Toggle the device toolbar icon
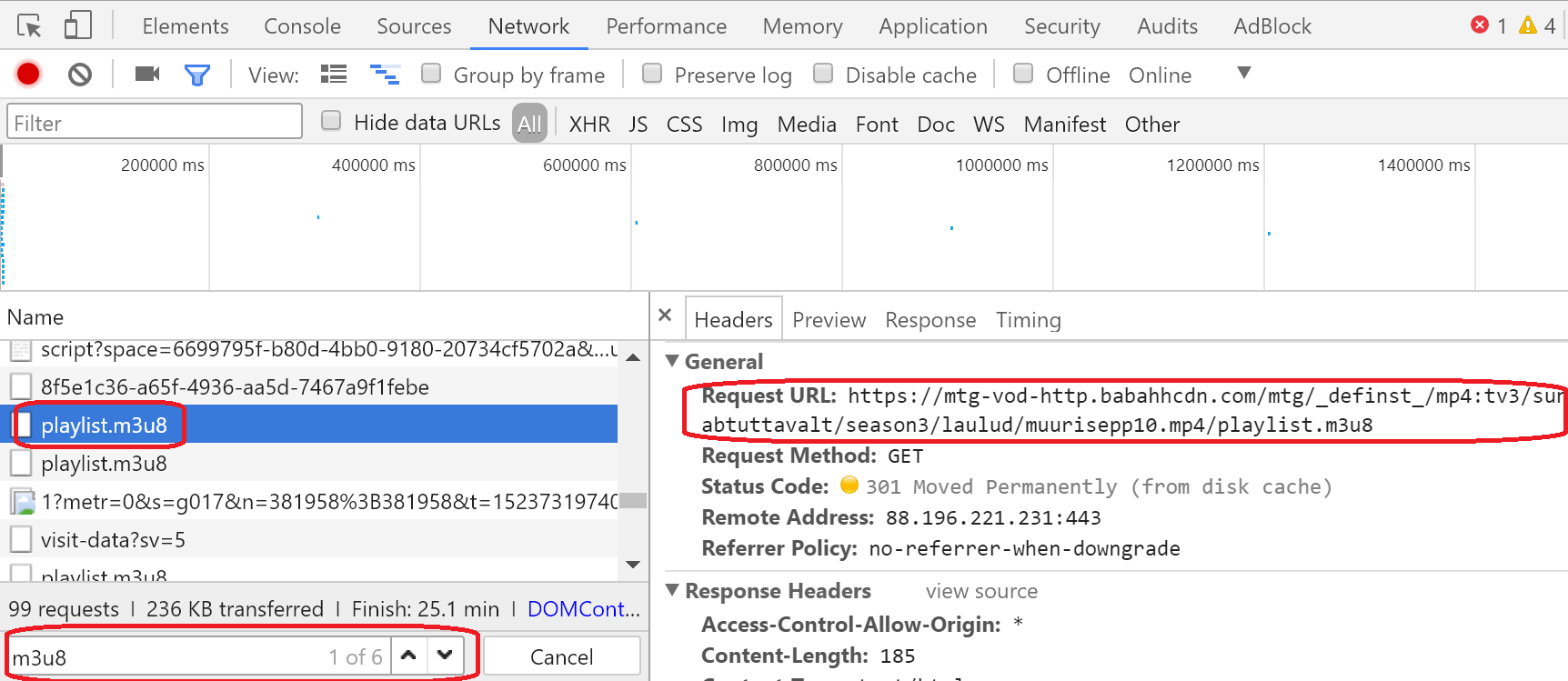The image size is (1568, 681). [78, 25]
